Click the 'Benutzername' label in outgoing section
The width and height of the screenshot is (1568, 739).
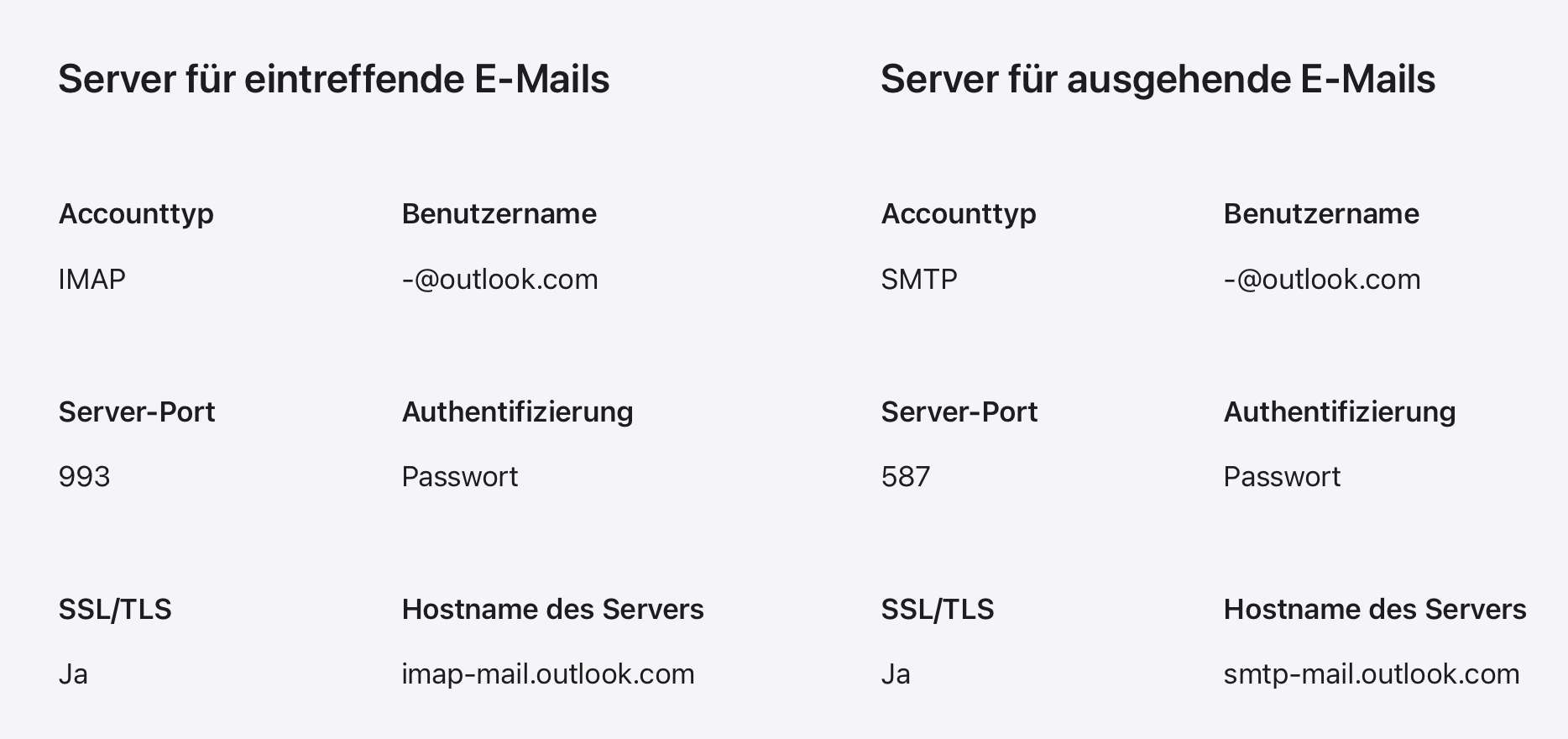pos(1320,214)
